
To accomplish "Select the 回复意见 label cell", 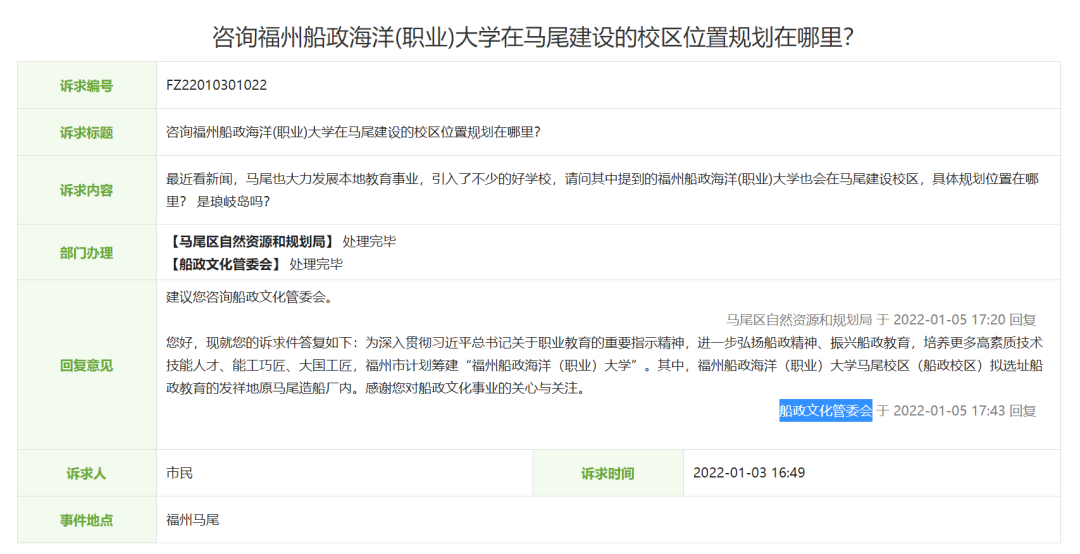I will [87, 365].
